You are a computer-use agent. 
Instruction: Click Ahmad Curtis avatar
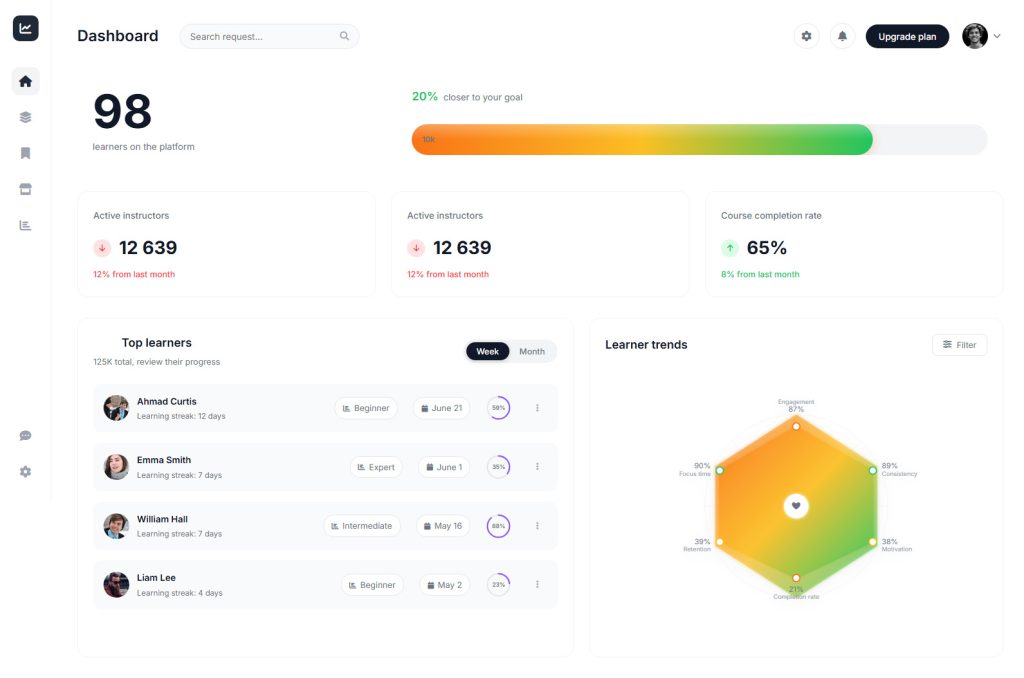(x=116, y=408)
